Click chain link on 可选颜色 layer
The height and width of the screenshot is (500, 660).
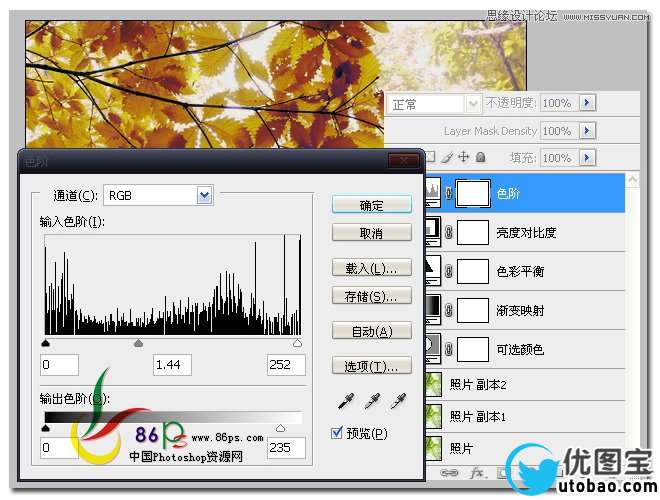click(x=449, y=349)
